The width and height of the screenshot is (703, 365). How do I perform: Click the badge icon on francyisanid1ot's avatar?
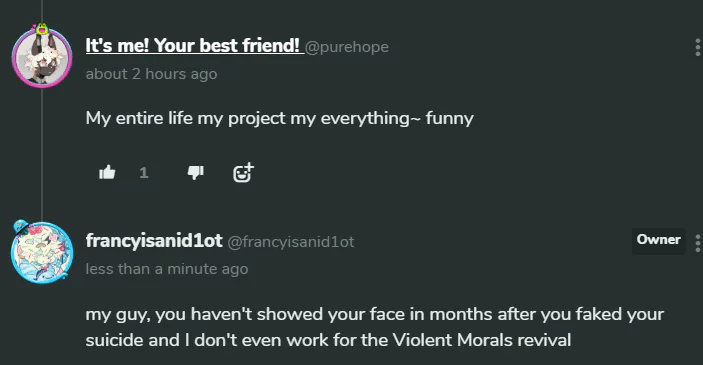point(20,226)
